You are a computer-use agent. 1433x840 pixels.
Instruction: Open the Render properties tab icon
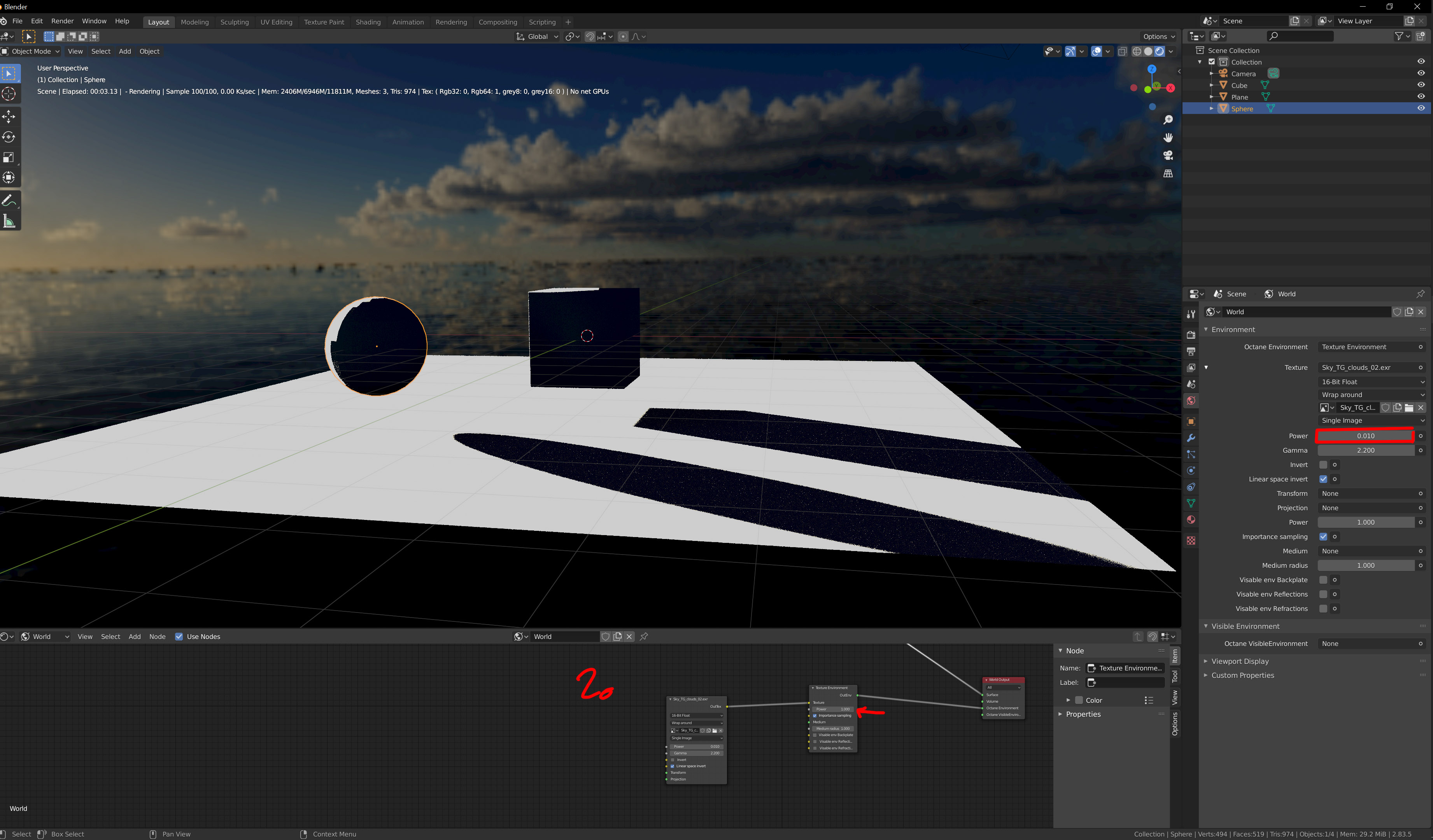[1191, 335]
